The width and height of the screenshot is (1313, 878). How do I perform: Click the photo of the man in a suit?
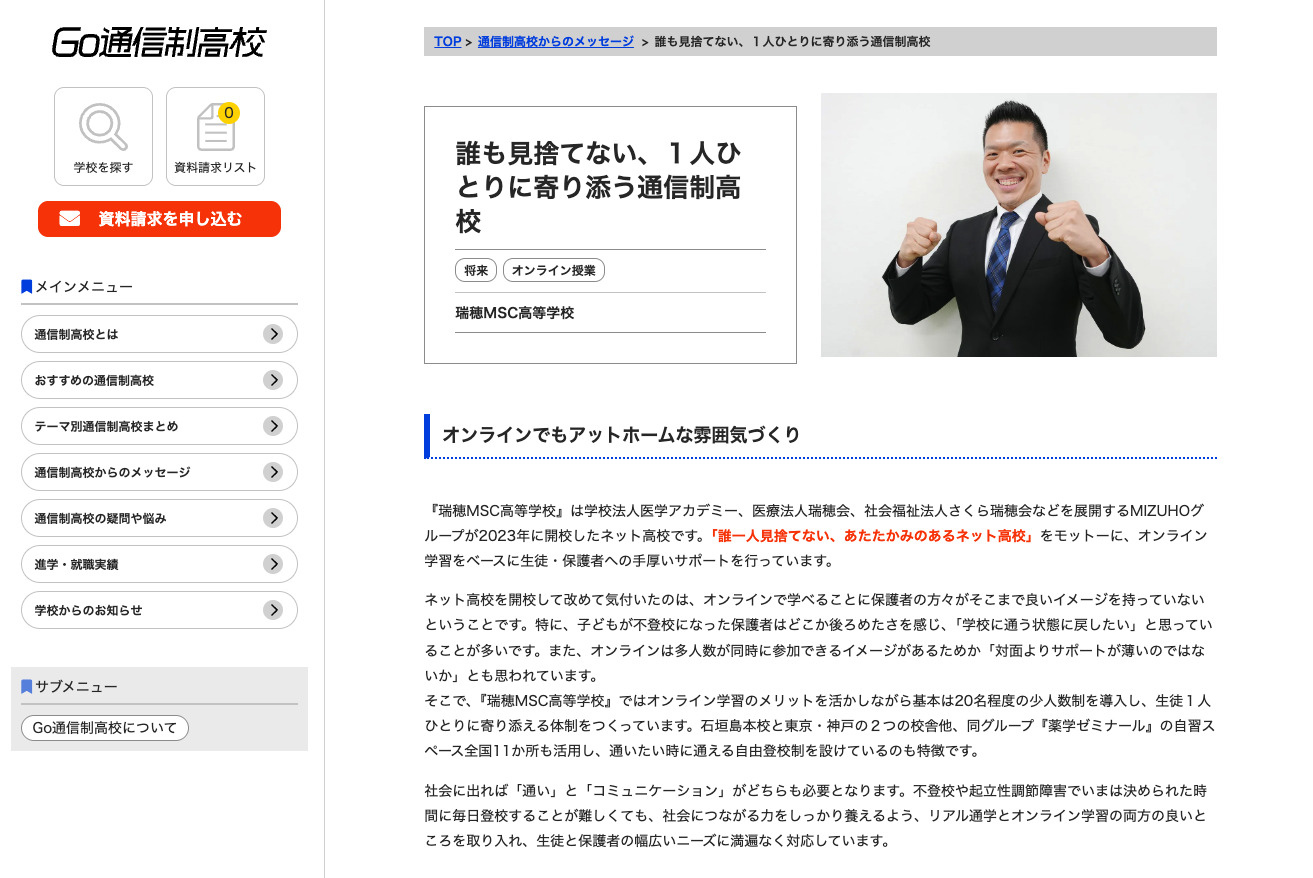1019,225
